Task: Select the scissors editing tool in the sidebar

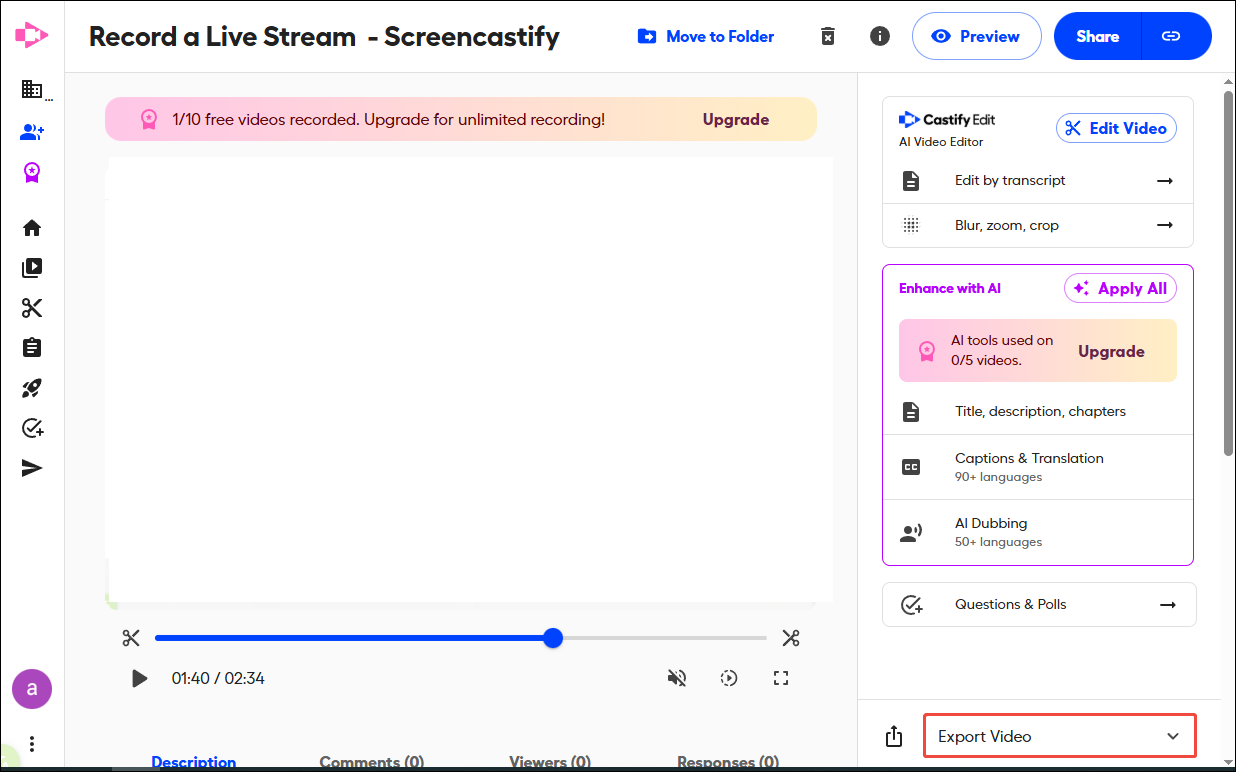Action: pos(31,307)
